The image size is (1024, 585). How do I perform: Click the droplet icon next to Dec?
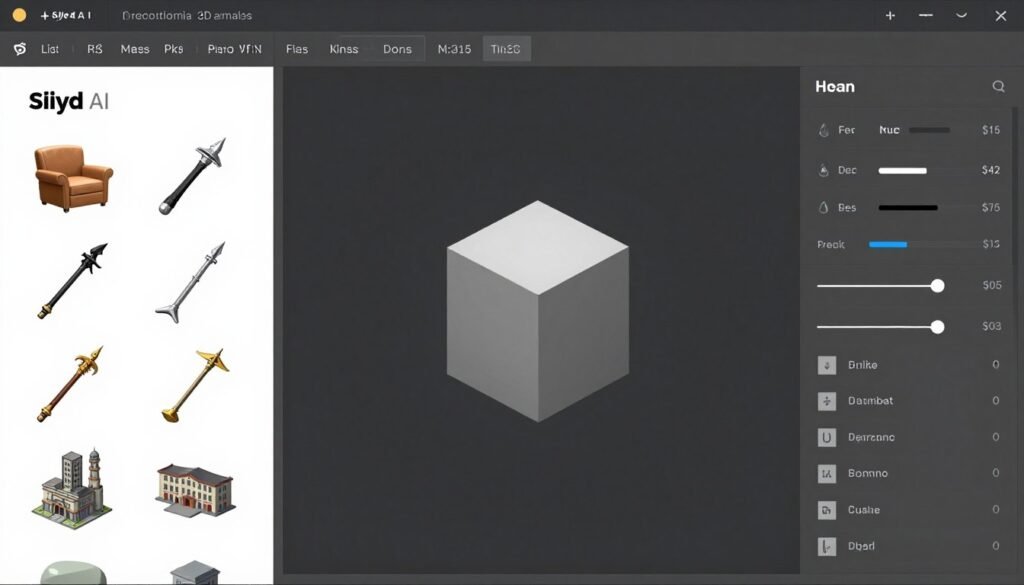[824, 170]
